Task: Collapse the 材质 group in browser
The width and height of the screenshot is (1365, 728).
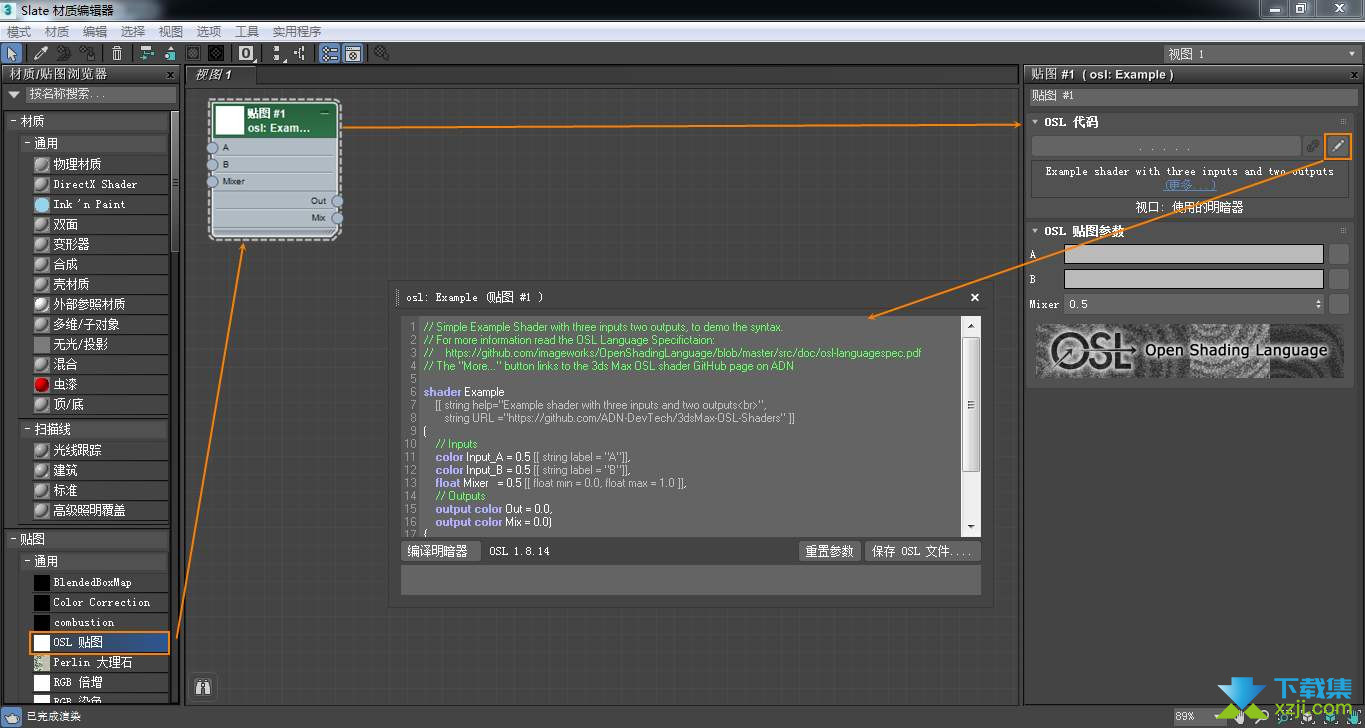Action: coord(13,121)
